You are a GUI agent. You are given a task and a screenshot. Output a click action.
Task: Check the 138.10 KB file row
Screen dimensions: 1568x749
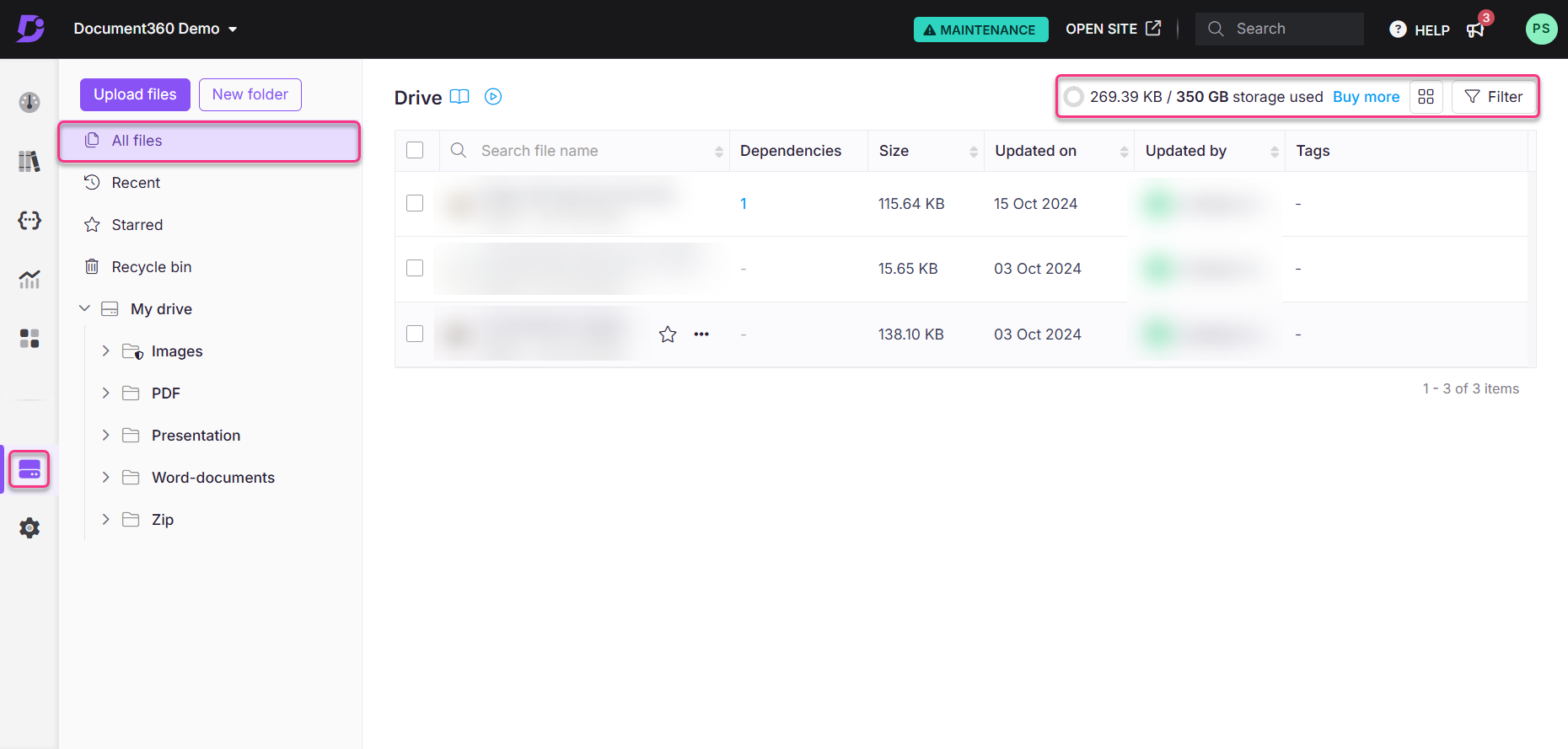415,334
